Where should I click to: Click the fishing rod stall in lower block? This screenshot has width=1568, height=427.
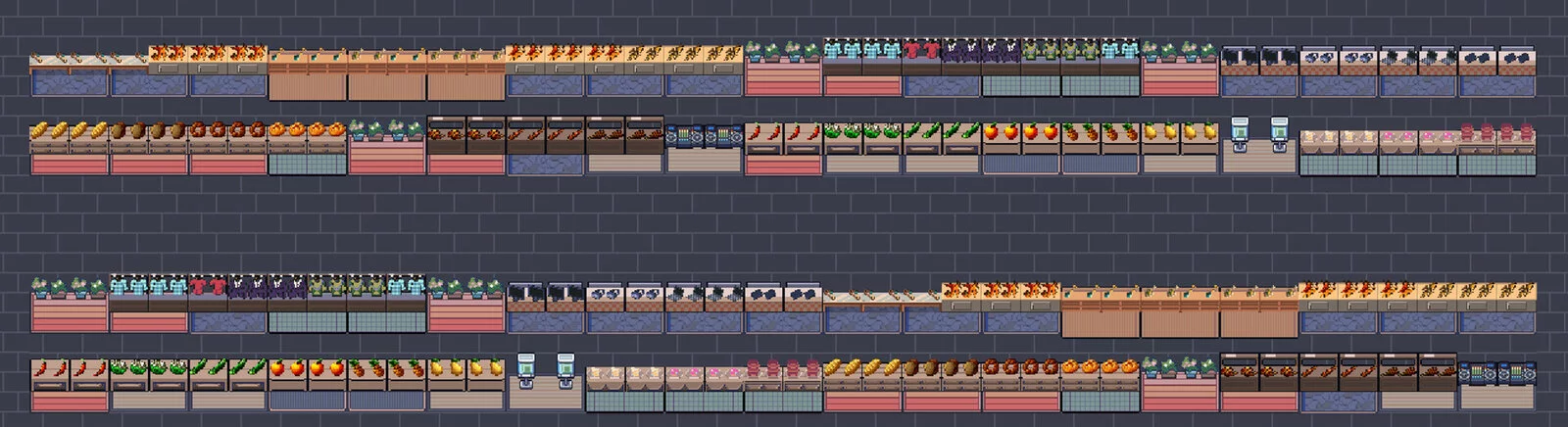click(x=882, y=310)
